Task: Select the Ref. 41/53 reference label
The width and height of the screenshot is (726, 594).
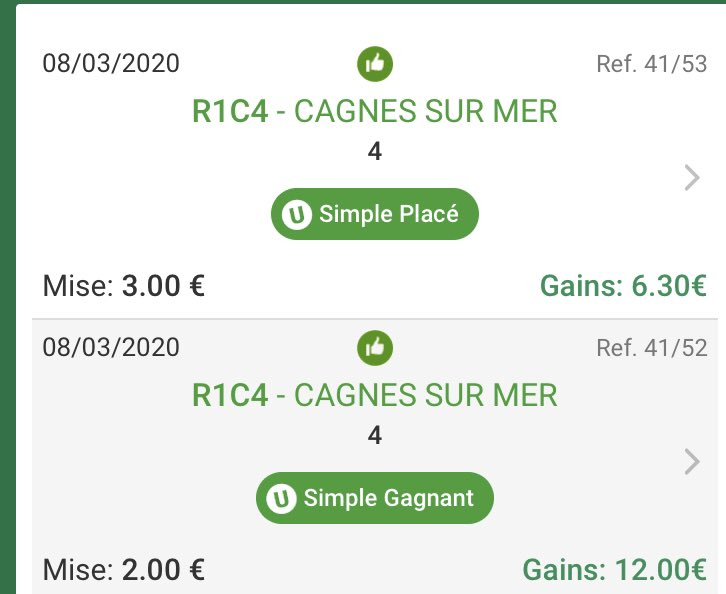Action: point(651,65)
